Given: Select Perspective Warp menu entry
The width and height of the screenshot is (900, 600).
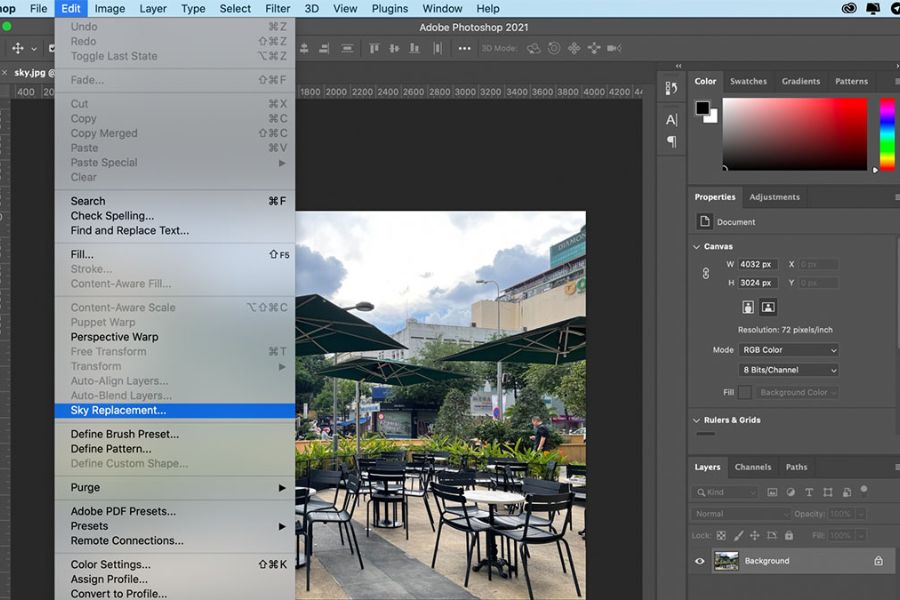Looking at the screenshot, I should click(114, 337).
